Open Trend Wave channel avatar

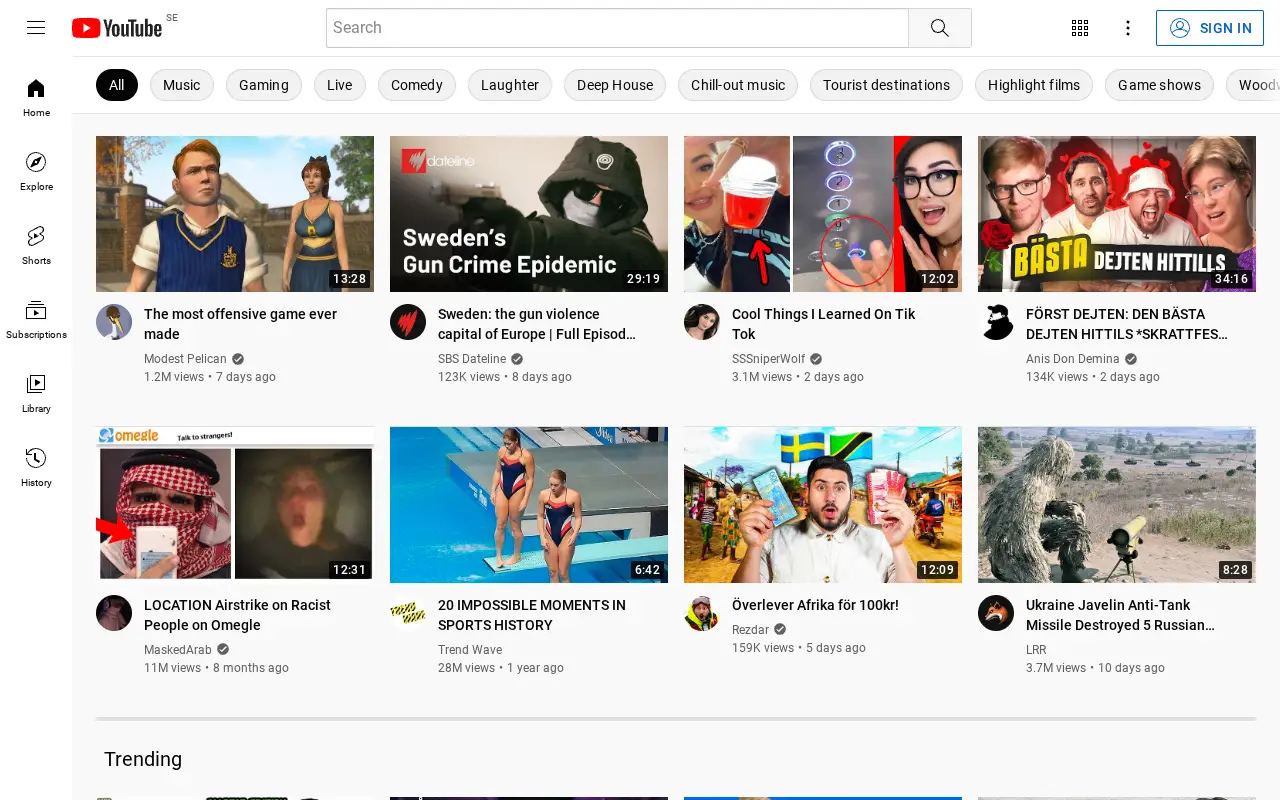408,613
